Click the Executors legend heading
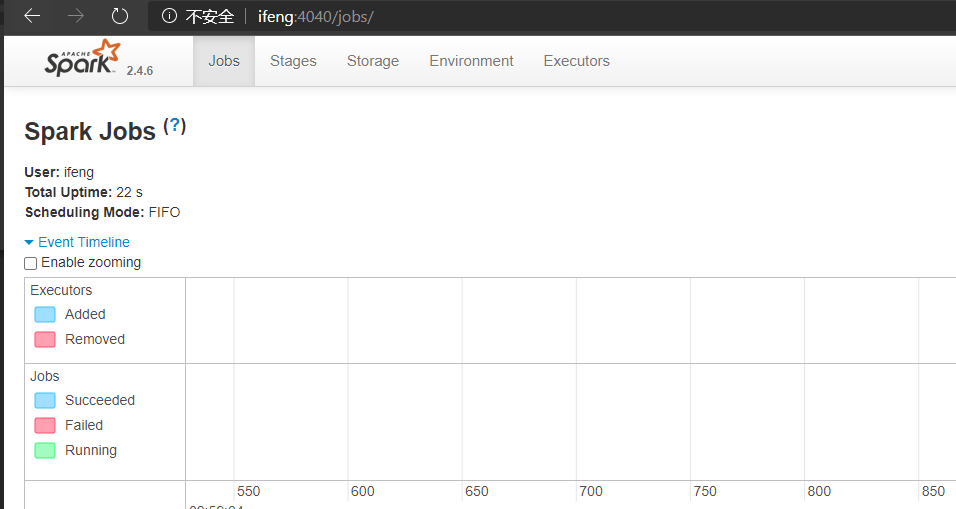This screenshot has height=509, width=956. (x=61, y=290)
